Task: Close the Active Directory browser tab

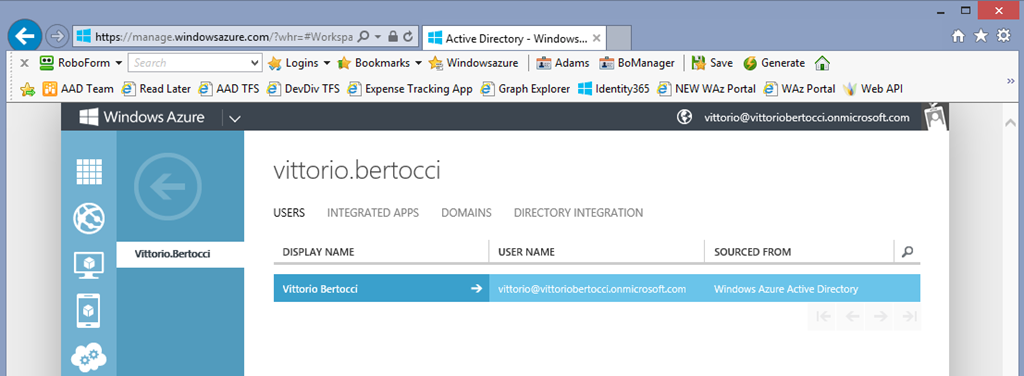Action: coord(596,38)
